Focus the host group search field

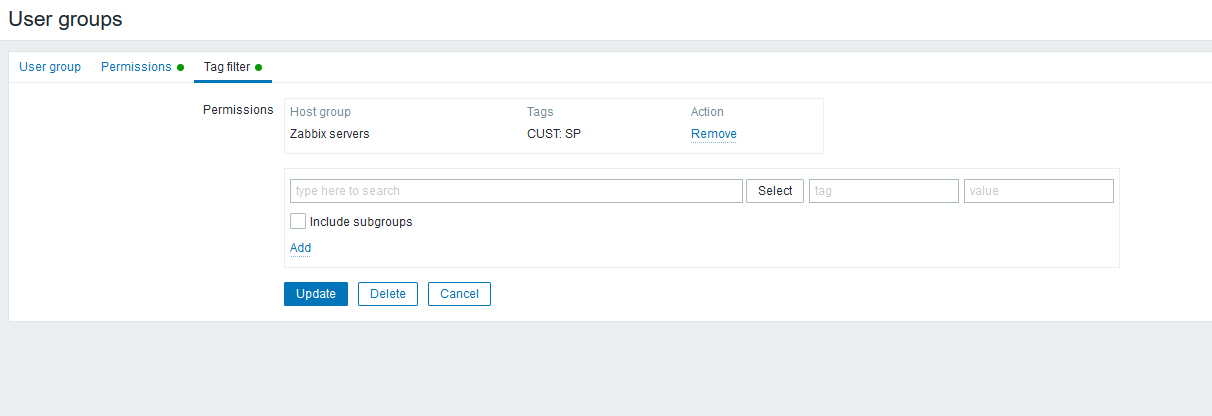pos(515,191)
